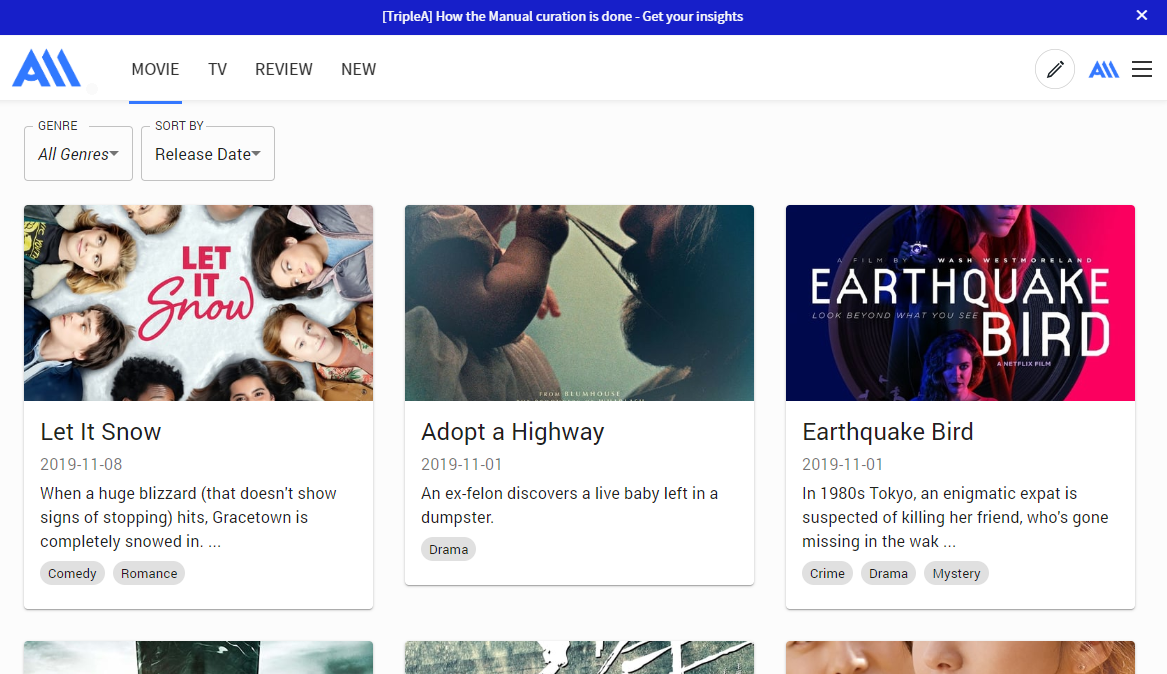This screenshot has width=1167, height=674.
Task: Dismiss the blue announcement banner
Action: pyautogui.click(x=1142, y=16)
